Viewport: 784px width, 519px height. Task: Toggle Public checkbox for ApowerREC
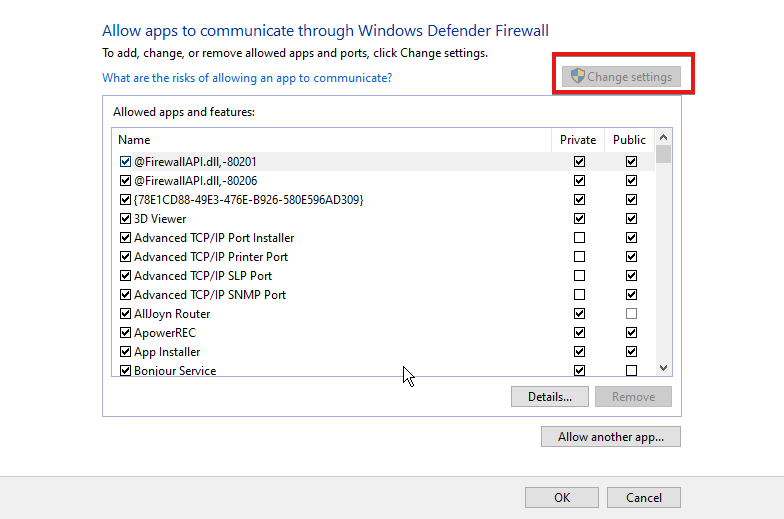(631, 332)
